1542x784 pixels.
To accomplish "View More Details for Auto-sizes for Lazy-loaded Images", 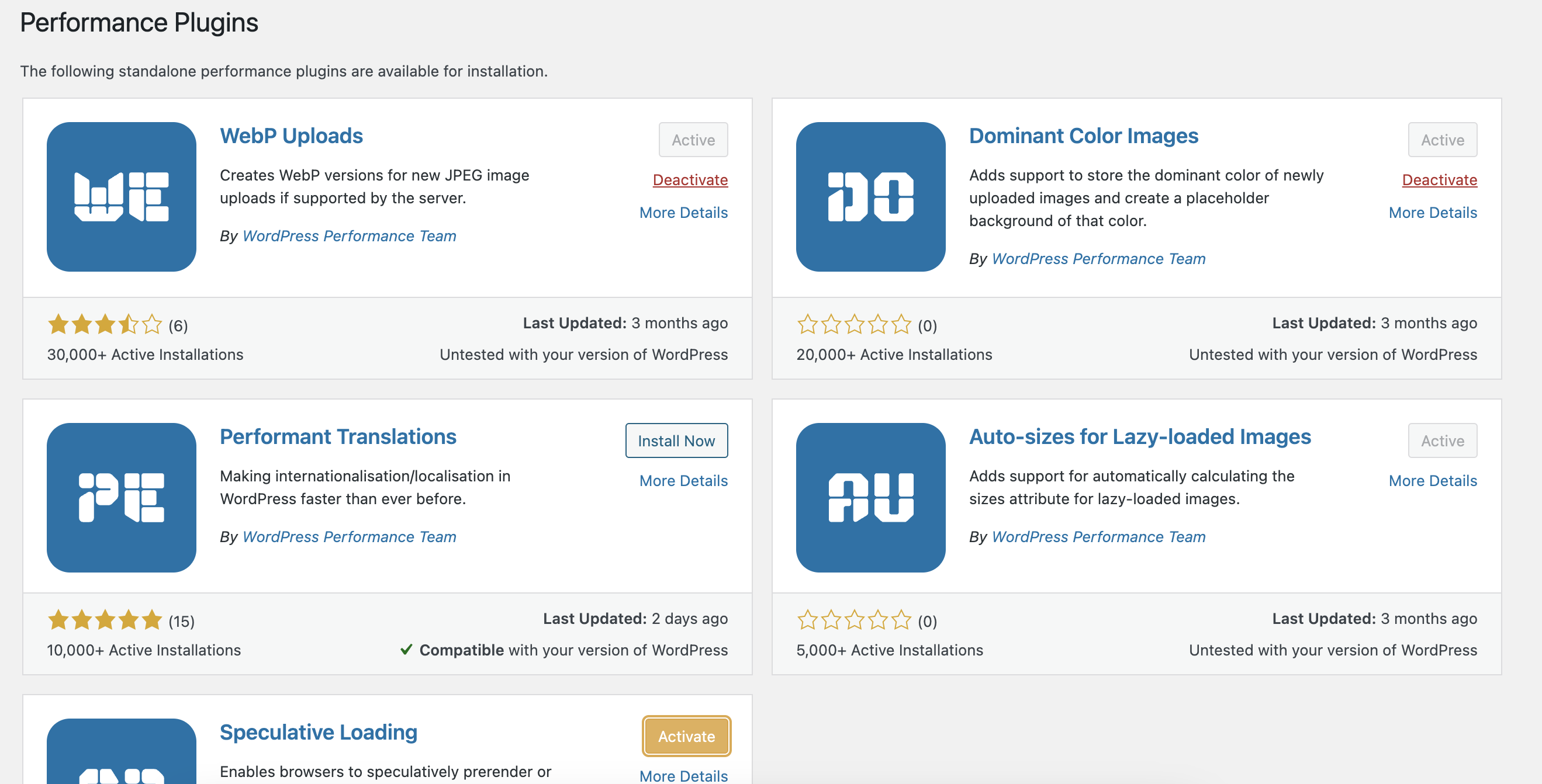I will [1433, 481].
